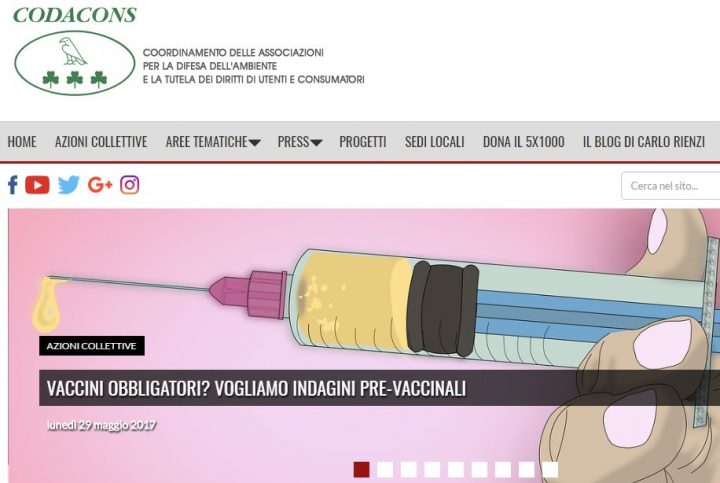
Task: Click the CODACONS green title text
Action: click(75, 15)
